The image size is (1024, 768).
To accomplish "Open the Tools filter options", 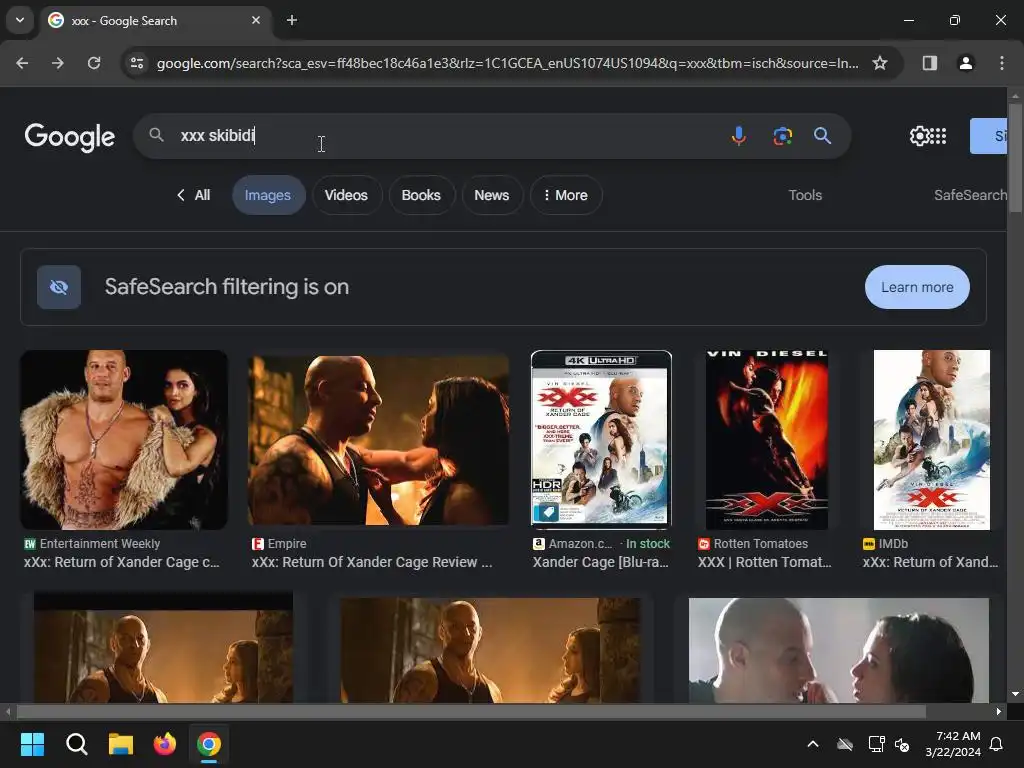I will point(805,195).
